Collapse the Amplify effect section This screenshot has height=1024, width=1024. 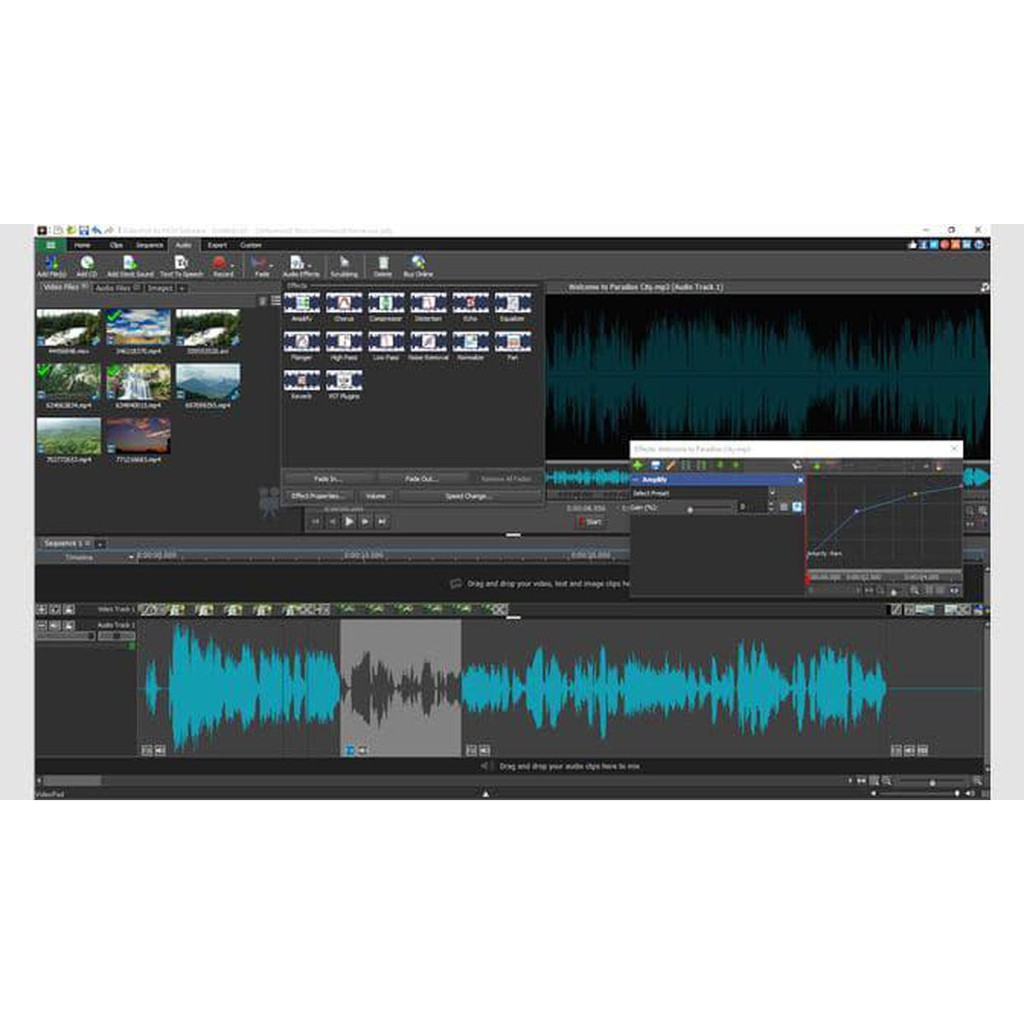point(635,480)
